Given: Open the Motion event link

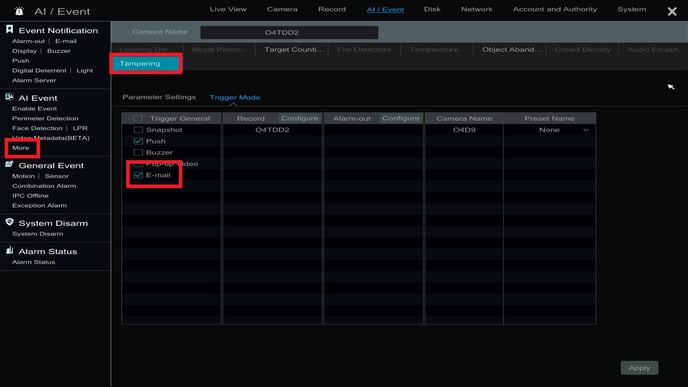Looking at the screenshot, I should pyautogui.click(x=23, y=176).
